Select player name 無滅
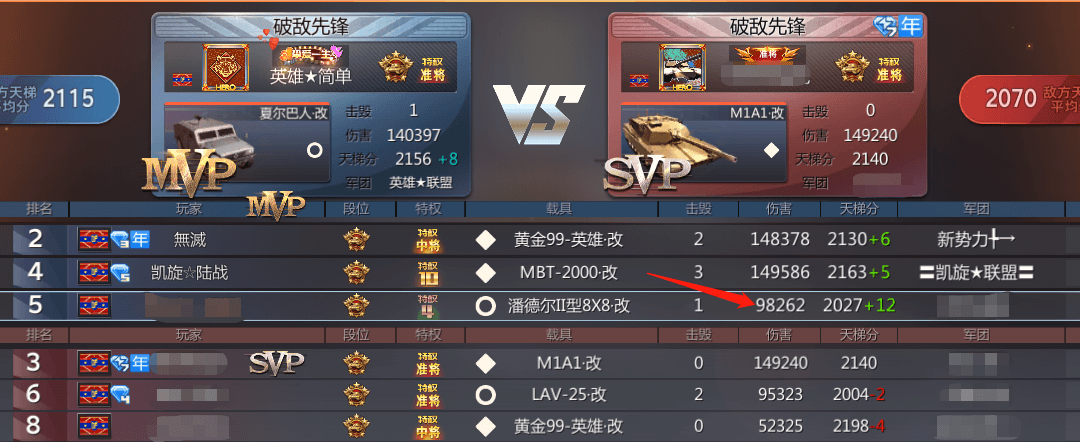Image resolution: width=1080 pixels, height=442 pixels. 190,240
